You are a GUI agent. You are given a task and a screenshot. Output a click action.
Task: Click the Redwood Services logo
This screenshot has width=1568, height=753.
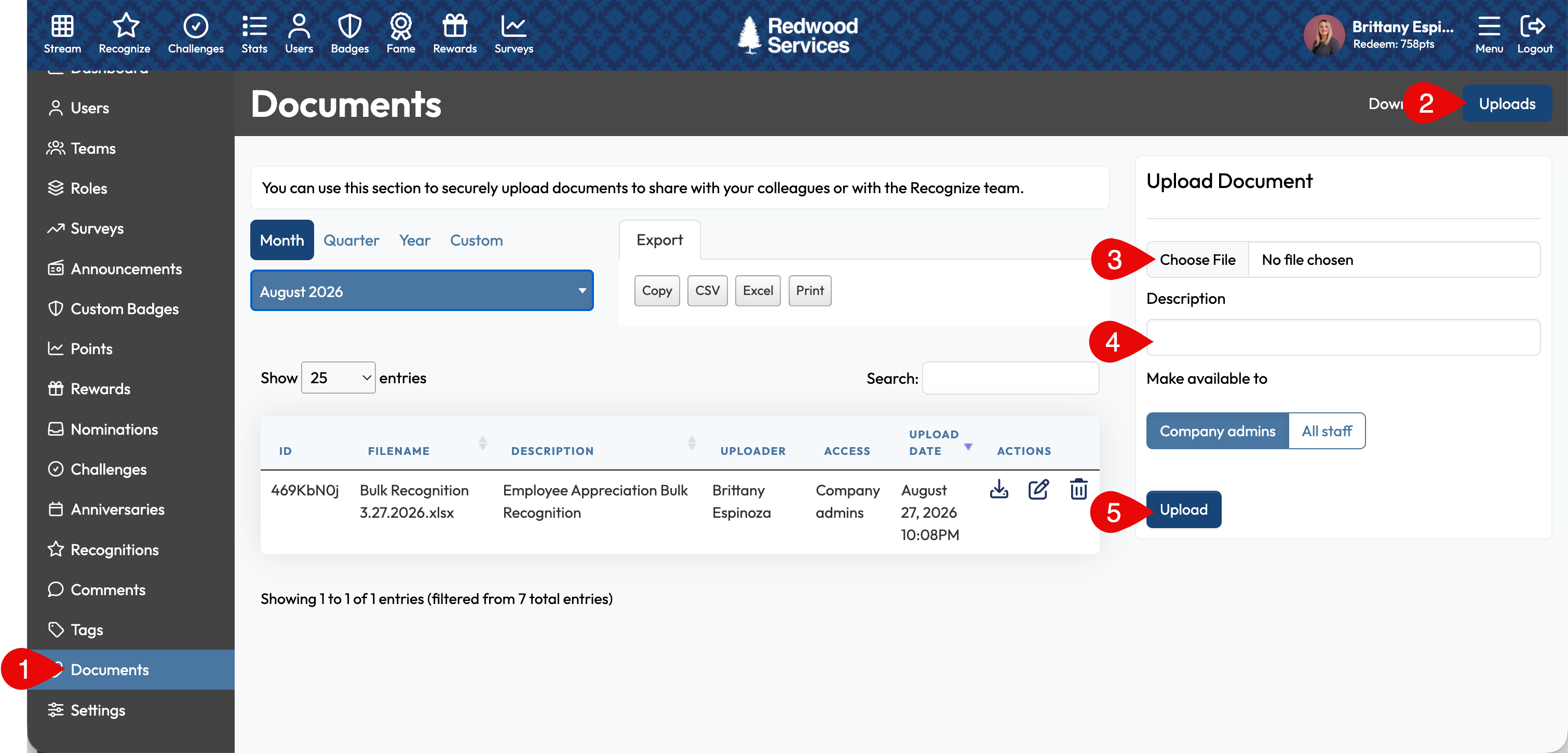[x=797, y=35]
